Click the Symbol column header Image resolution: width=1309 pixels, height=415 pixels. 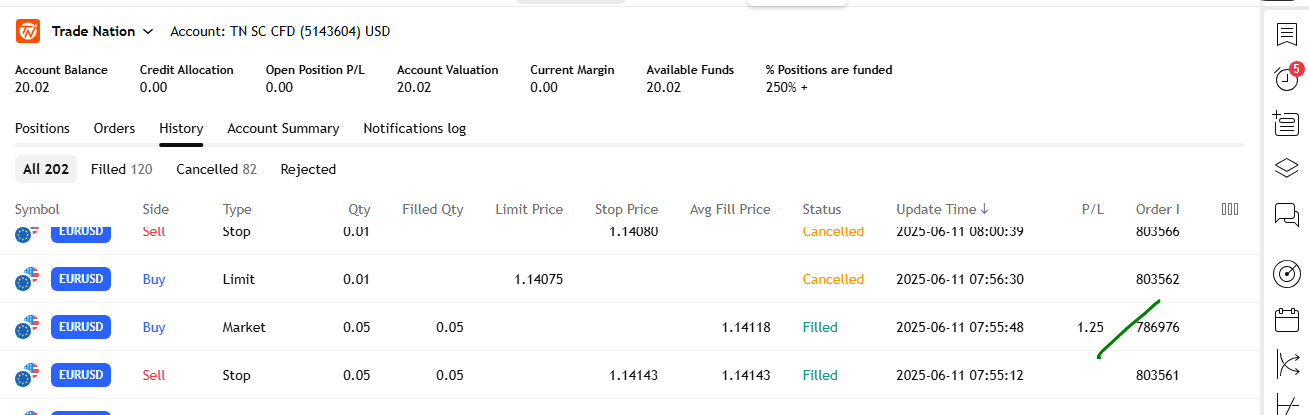point(37,209)
